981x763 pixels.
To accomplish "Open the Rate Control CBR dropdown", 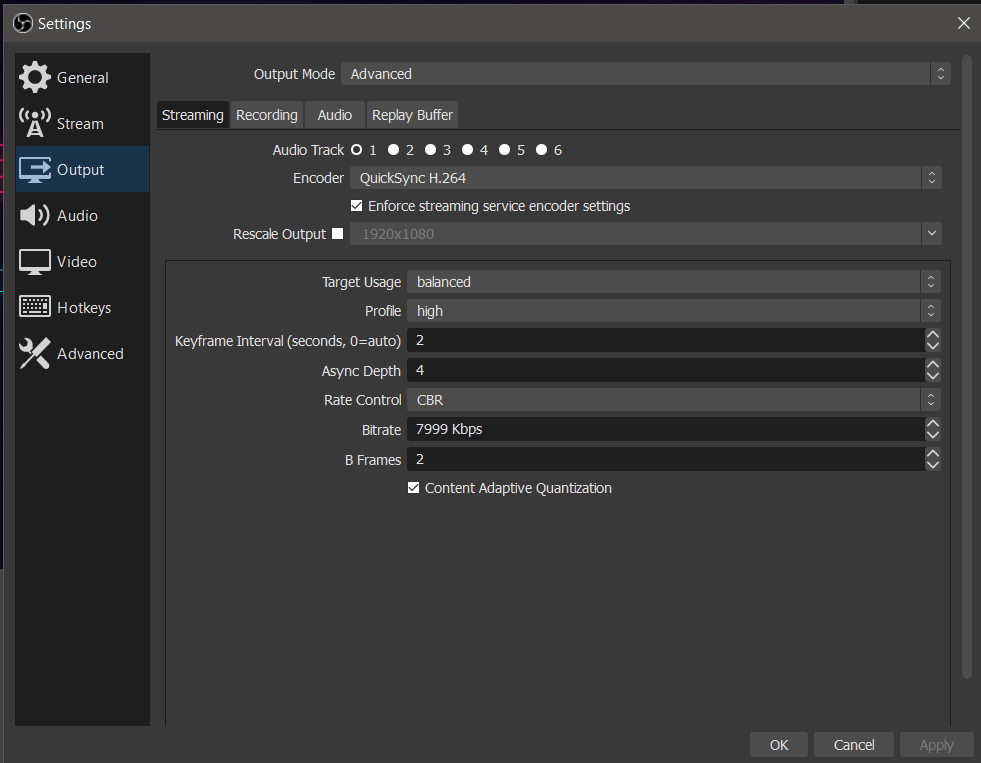I will pyautogui.click(x=674, y=400).
